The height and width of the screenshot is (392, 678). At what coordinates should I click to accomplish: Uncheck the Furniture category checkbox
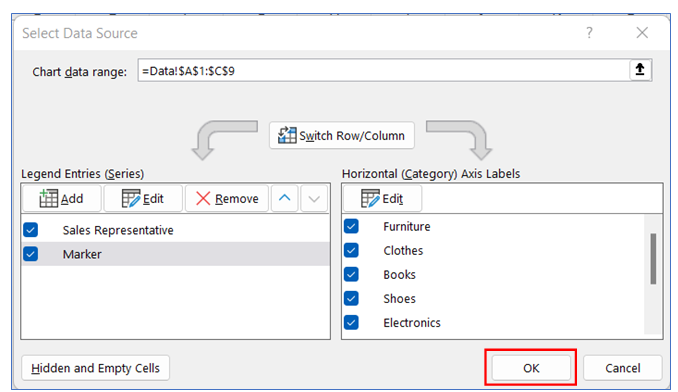click(351, 226)
